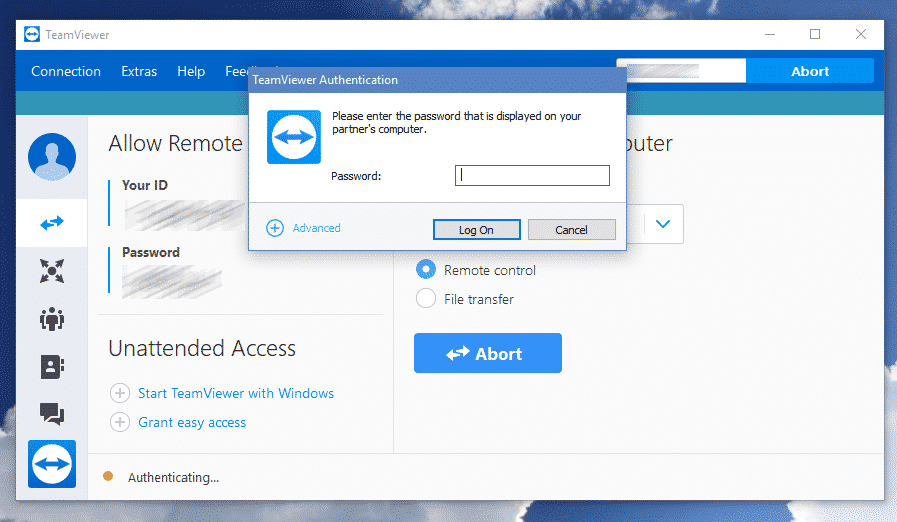Click the blurred Password value on main window
The width and height of the screenshot is (897, 522).
point(172,282)
